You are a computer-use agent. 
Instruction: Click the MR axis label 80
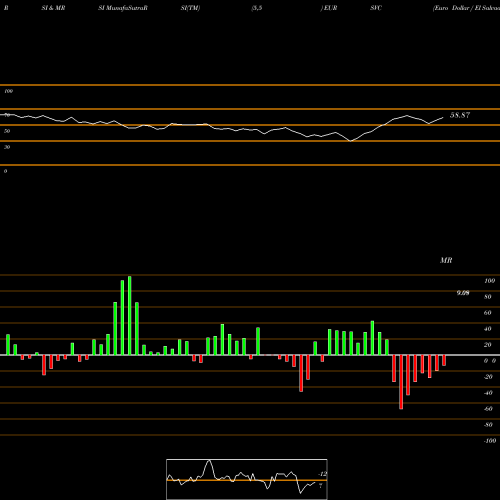click(488, 297)
